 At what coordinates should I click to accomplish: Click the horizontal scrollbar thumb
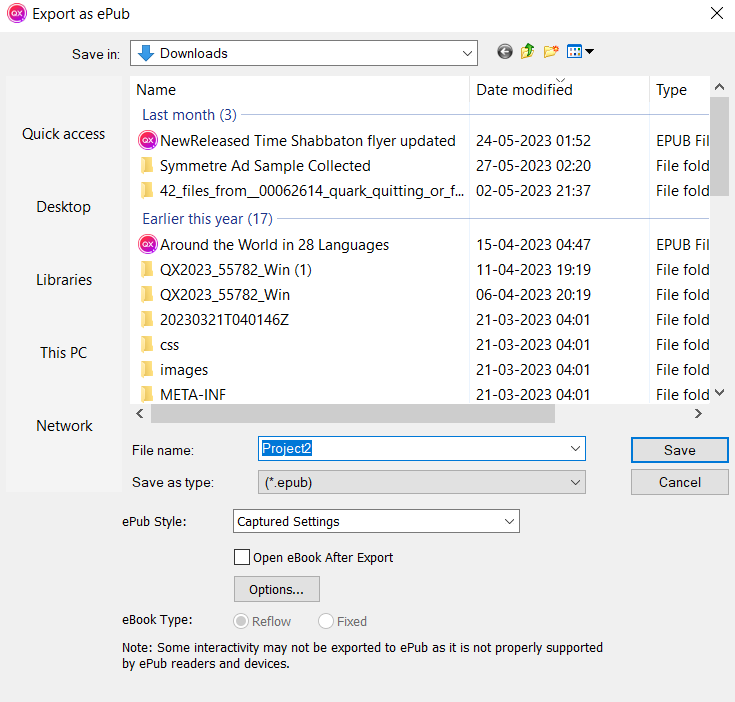point(352,414)
